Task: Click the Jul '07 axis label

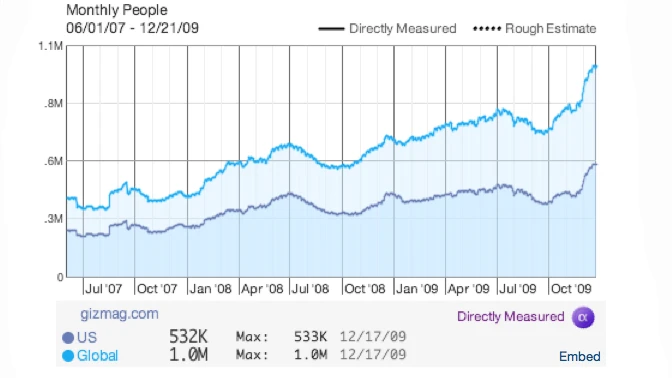Action: [x=103, y=288]
